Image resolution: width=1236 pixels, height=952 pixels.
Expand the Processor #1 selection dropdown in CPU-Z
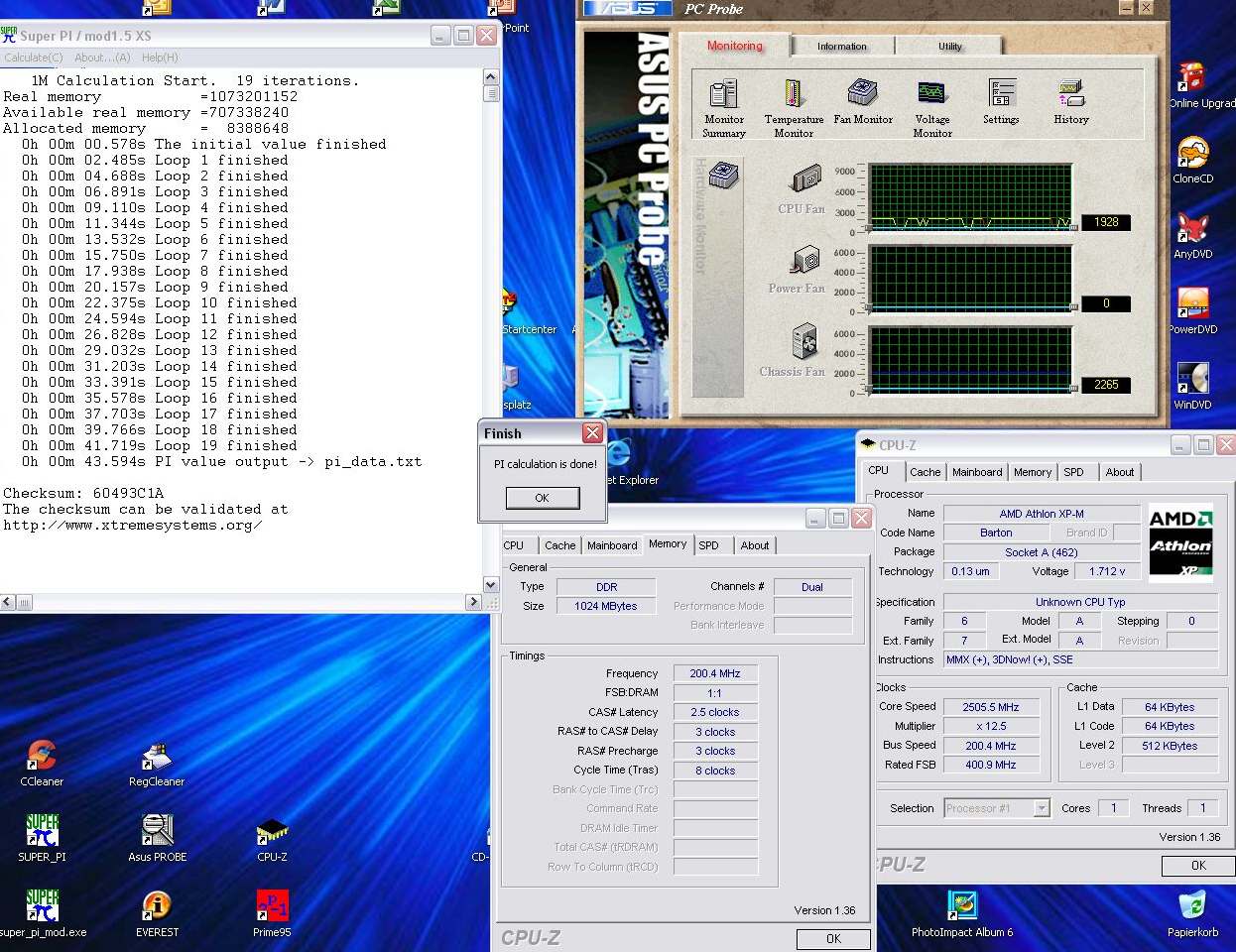coord(1042,808)
